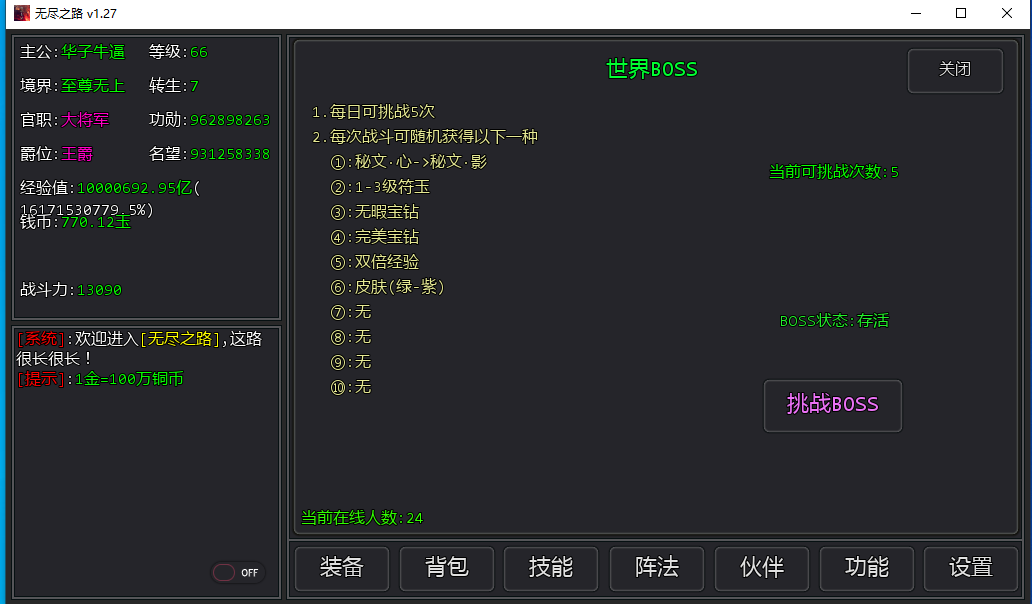
Task: Toggle the OFF switch in the message log
Action: pos(237,573)
